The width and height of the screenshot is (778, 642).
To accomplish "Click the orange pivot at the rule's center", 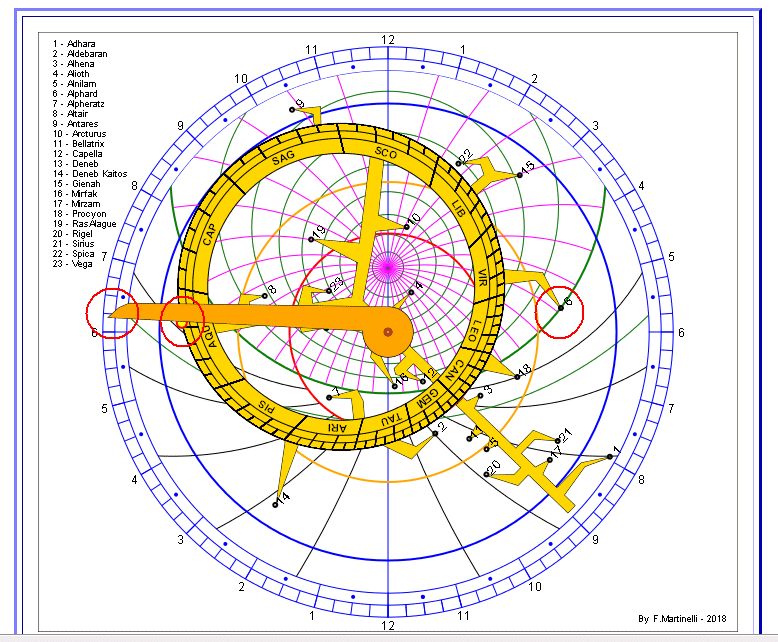I will point(387,332).
